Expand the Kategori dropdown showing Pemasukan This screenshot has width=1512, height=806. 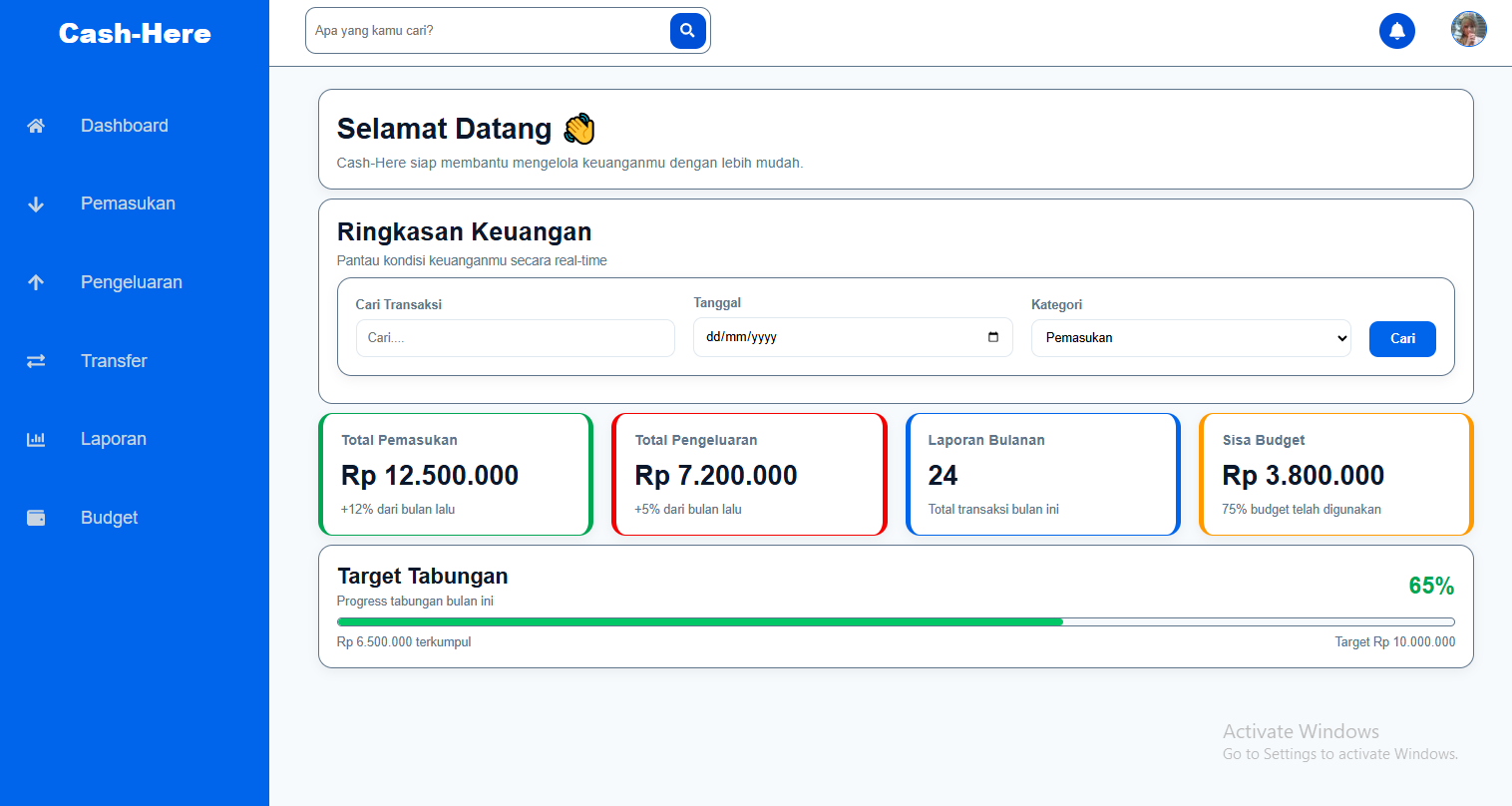pyautogui.click(x=1191, y=338)
